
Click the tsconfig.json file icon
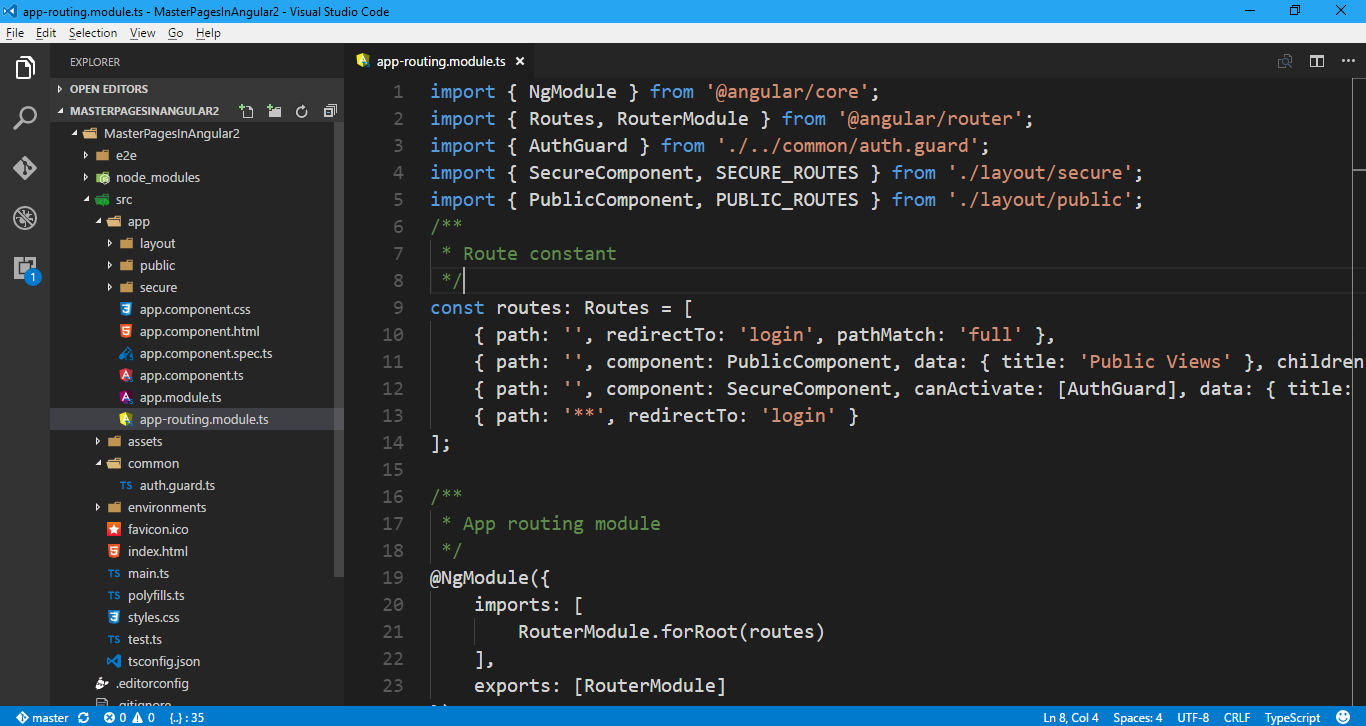(x=114, y=661)
